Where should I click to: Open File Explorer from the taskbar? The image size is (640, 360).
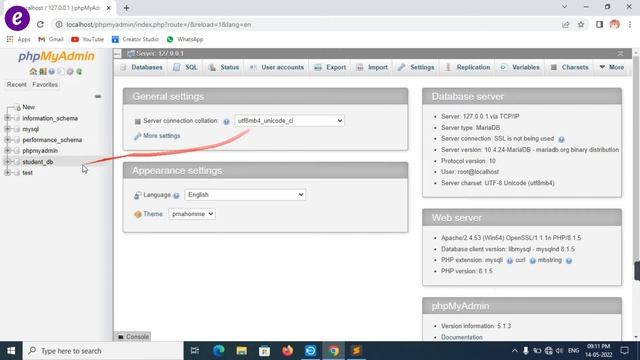pyautogui.click(x=242, y=351)
